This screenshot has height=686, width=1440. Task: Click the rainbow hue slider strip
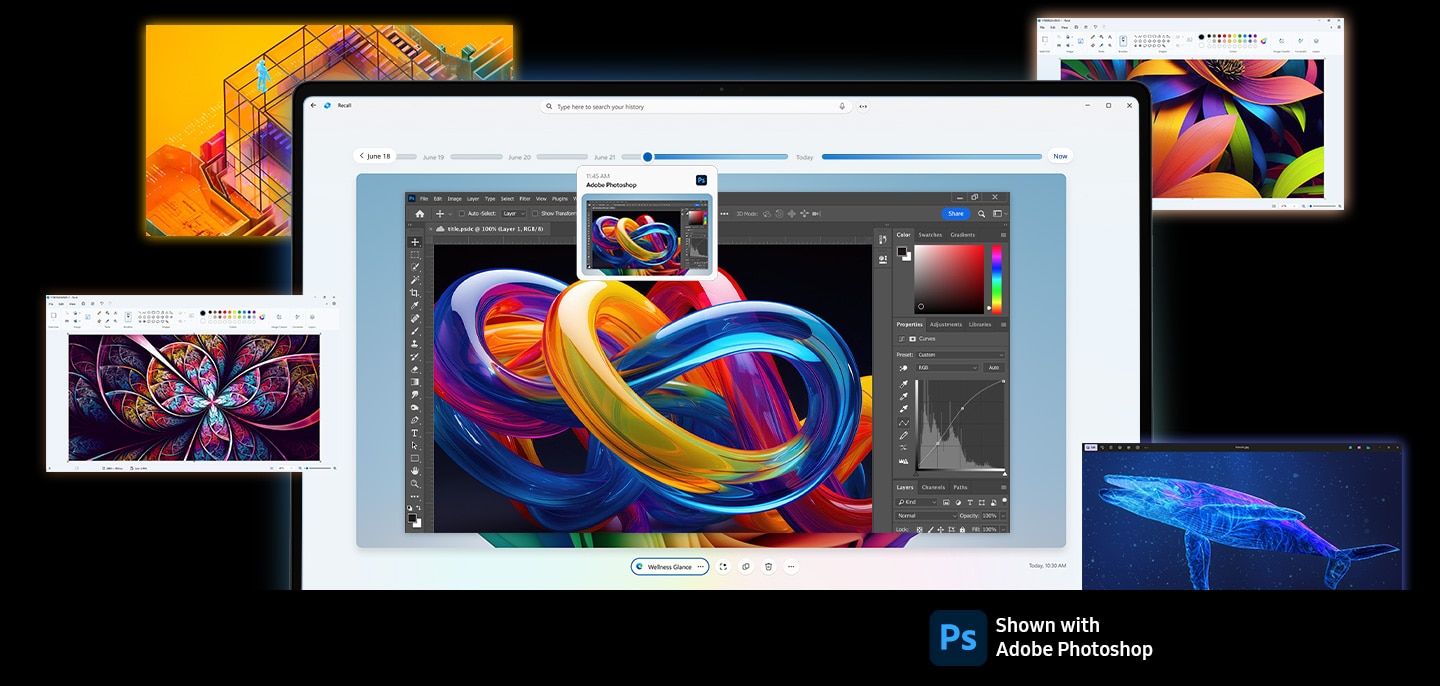(996, 278)
